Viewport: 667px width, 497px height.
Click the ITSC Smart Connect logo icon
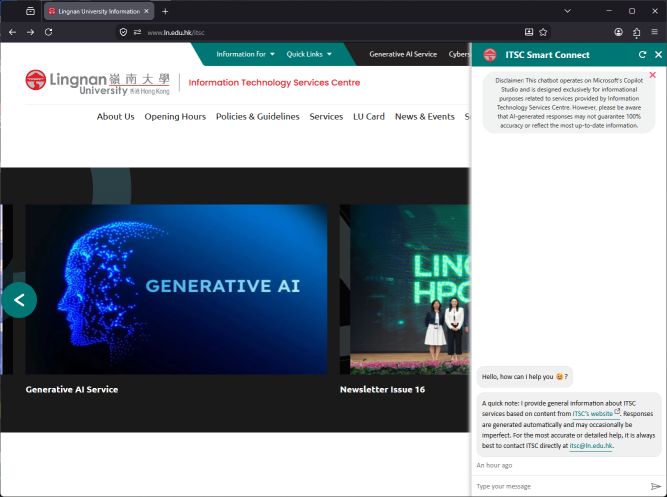pyautogui.click(x=490, y=54)
